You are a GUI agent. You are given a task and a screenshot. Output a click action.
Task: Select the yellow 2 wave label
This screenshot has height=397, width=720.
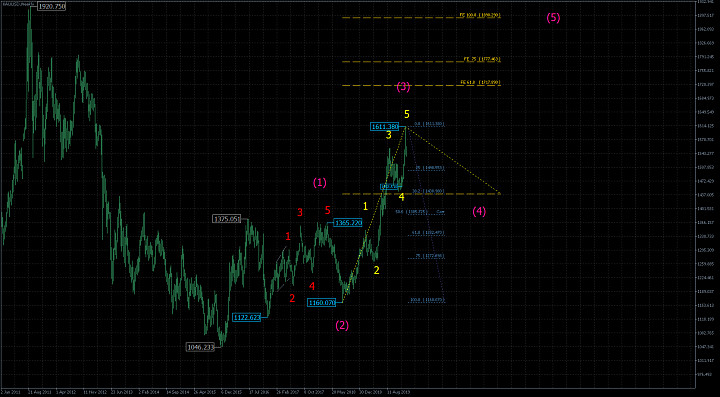(x=377, y=270)
